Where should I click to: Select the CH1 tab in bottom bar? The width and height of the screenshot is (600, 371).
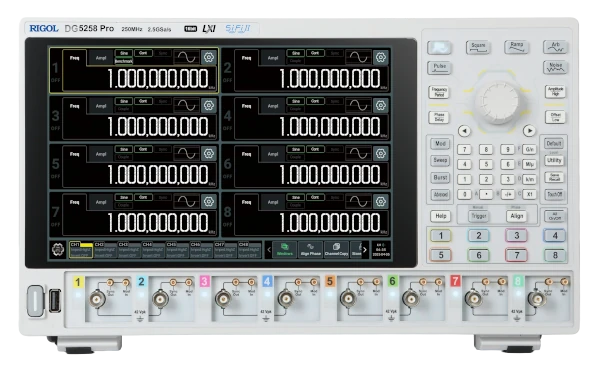[x=81, y=250]
